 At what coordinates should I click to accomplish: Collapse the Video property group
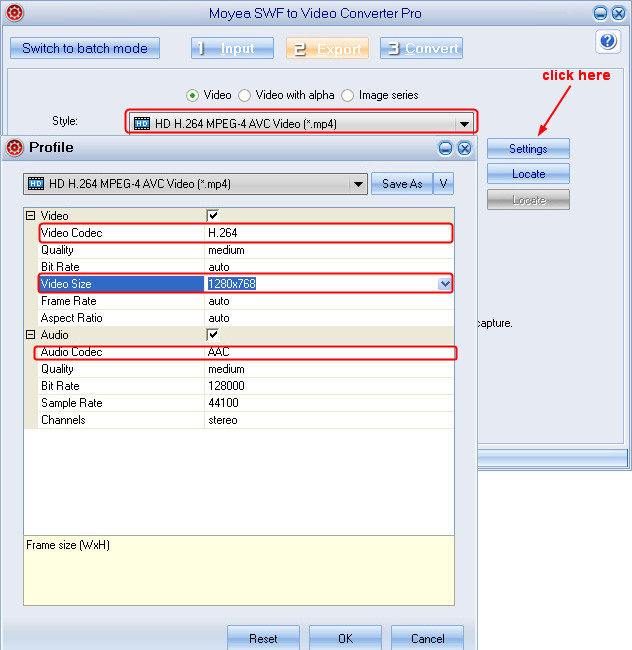point(30,216)
